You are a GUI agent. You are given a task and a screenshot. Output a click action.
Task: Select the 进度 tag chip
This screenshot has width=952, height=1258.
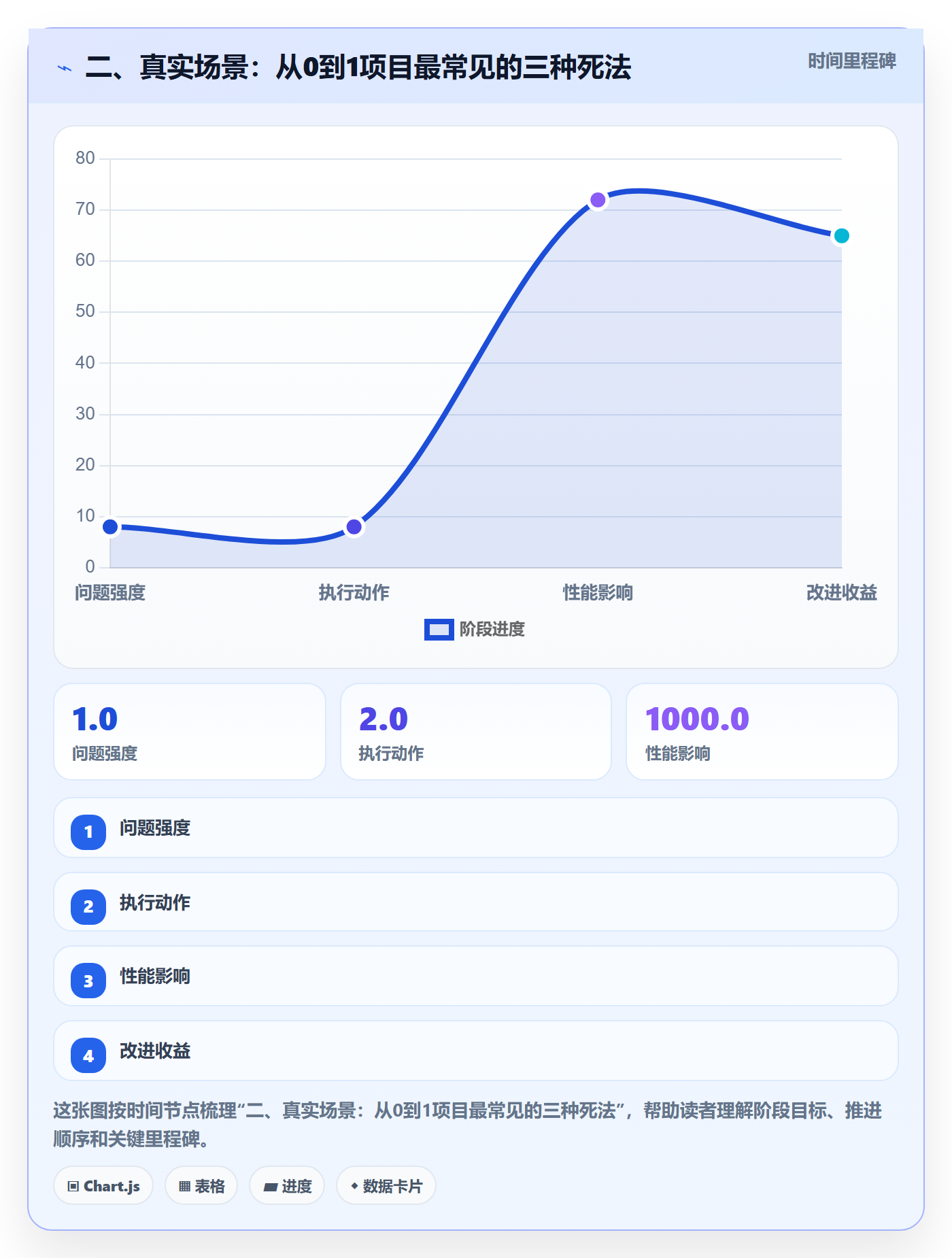pyautogui.click(x=287, y=1186)
